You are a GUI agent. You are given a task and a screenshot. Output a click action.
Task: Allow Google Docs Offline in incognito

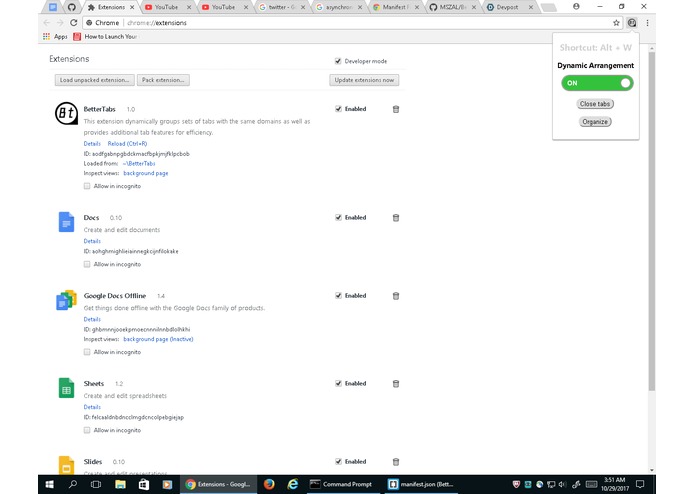(87, 352)
